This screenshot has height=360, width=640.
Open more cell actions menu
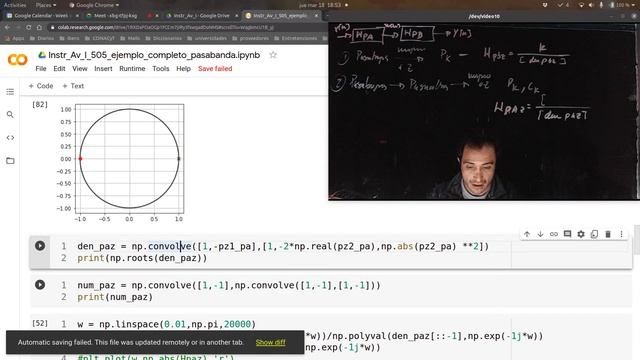(x=621, y=234)
